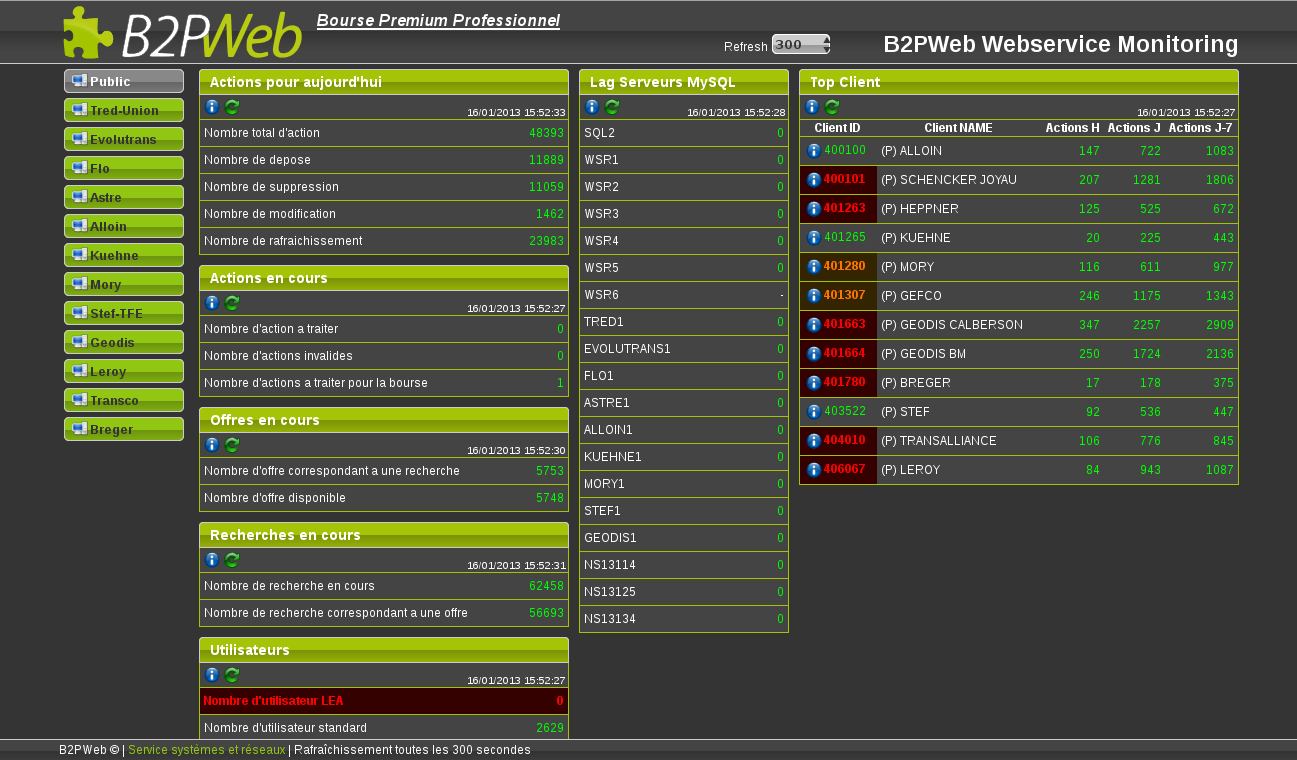Select the Stef-TFE sidebar tab
The width and height of the screenshot is (1297, 760).
[x=124, y=313]
